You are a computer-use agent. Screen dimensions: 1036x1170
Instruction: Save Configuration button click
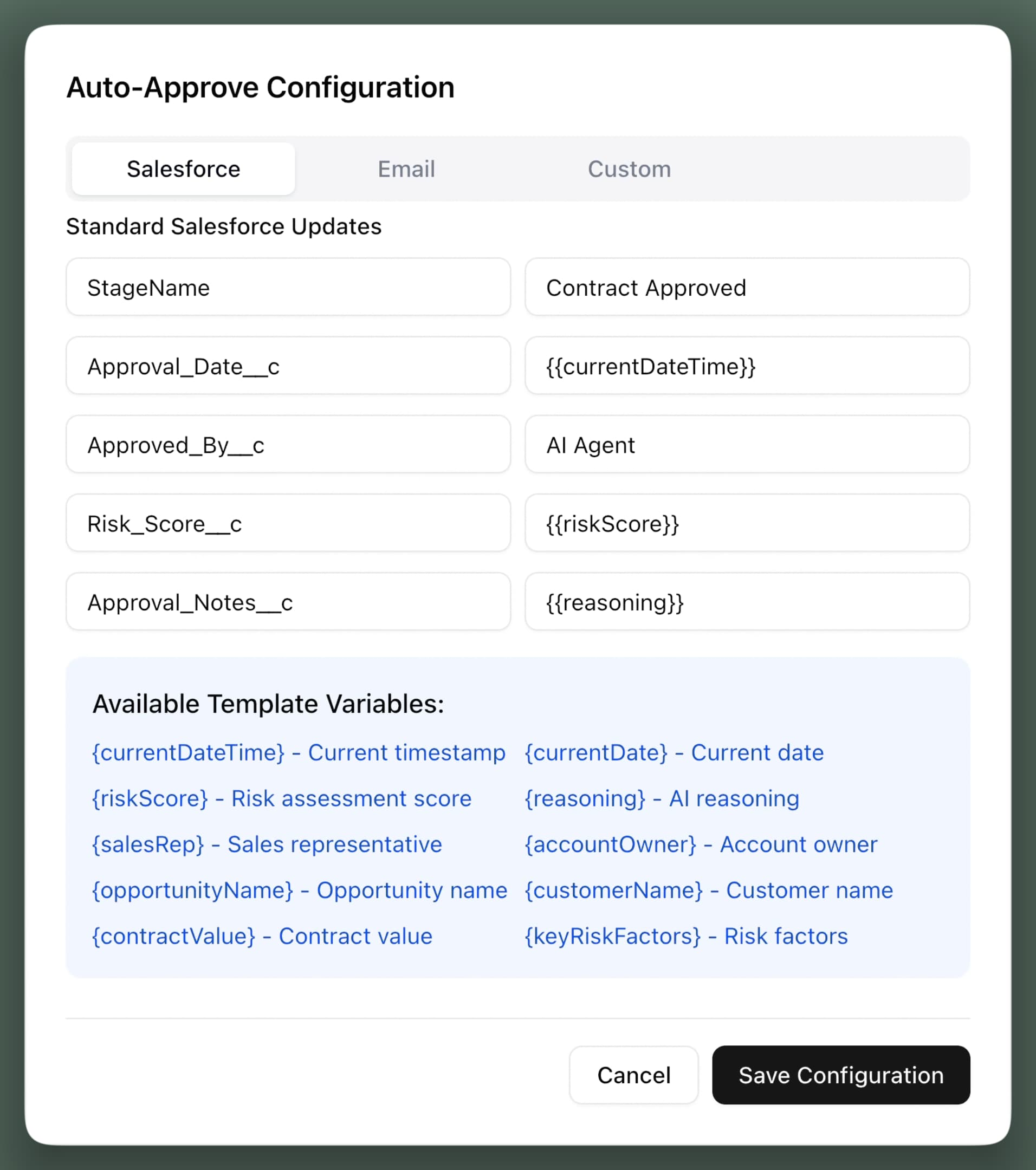(x=841, y=1075)
